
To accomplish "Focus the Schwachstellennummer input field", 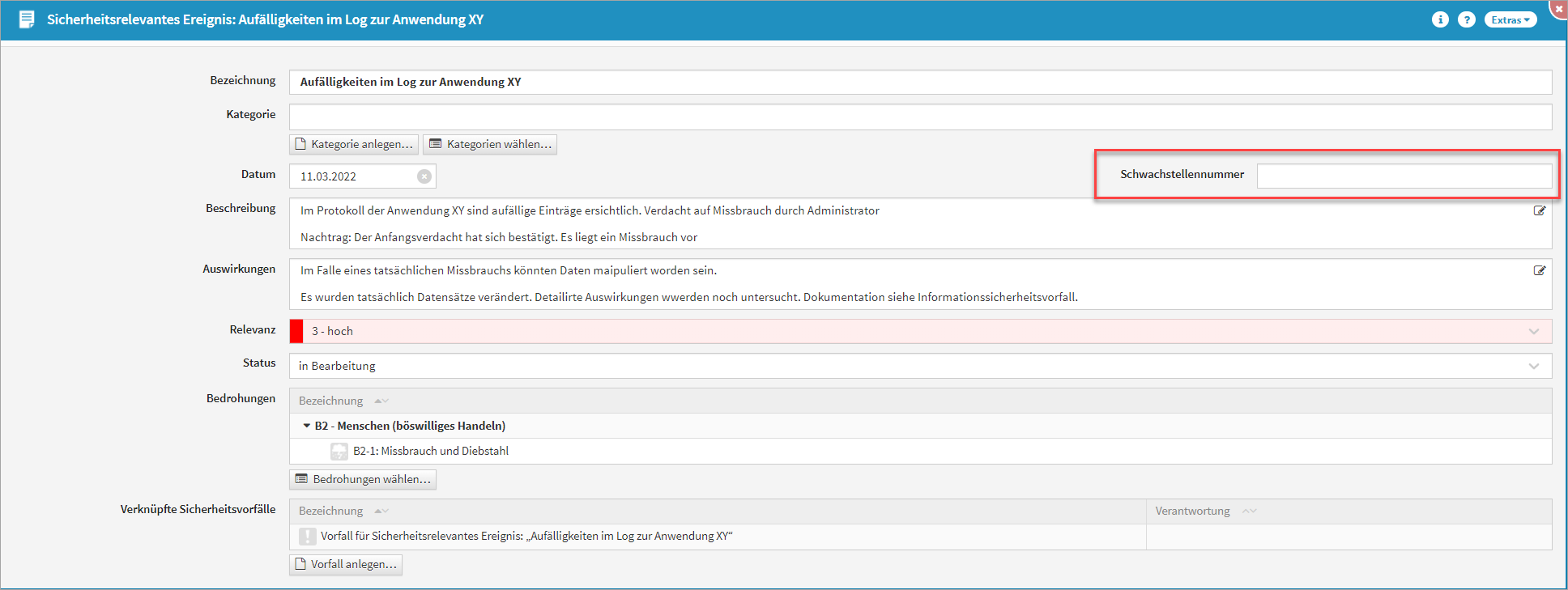I will coord(1404,176).
